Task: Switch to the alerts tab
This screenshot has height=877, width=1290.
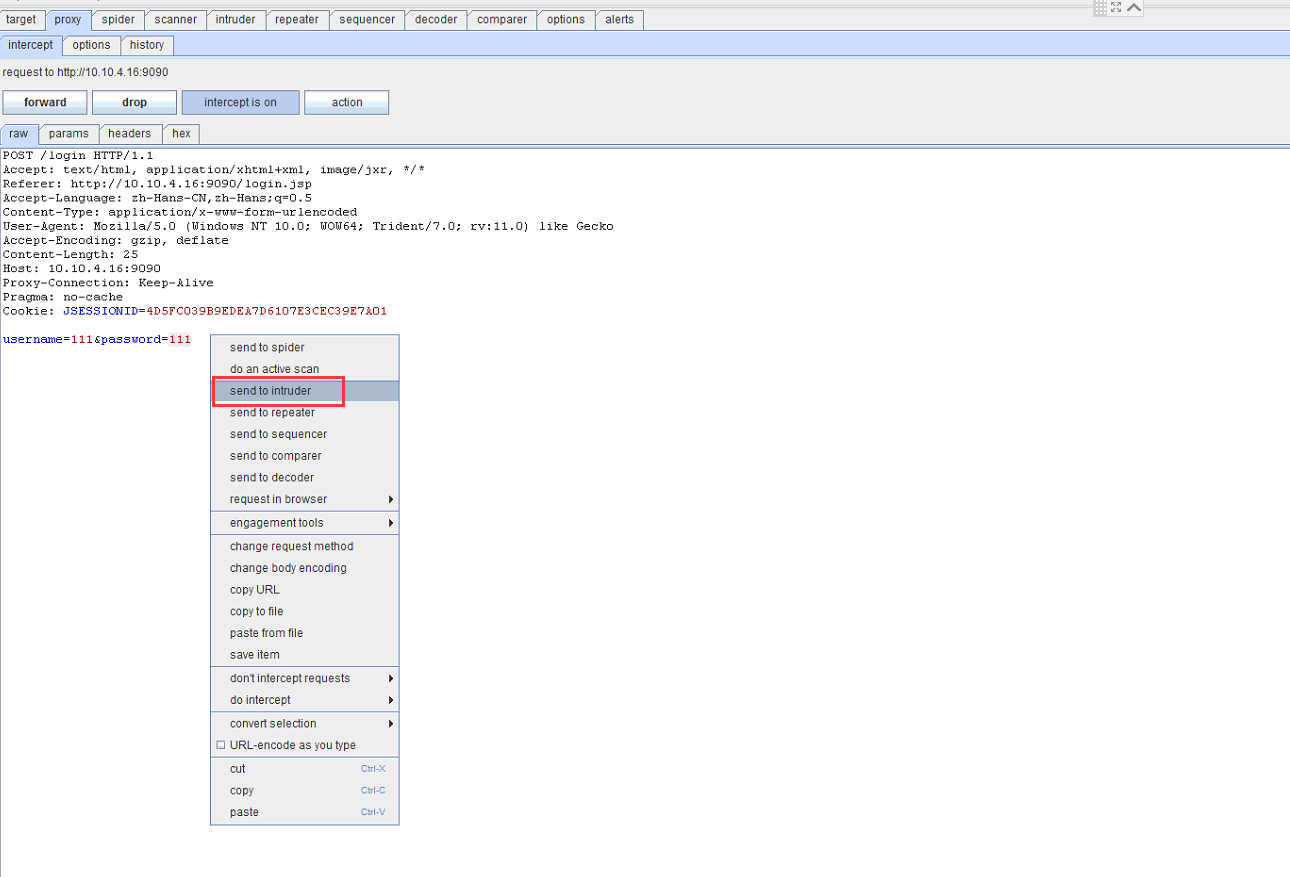Action: (620, 20)
